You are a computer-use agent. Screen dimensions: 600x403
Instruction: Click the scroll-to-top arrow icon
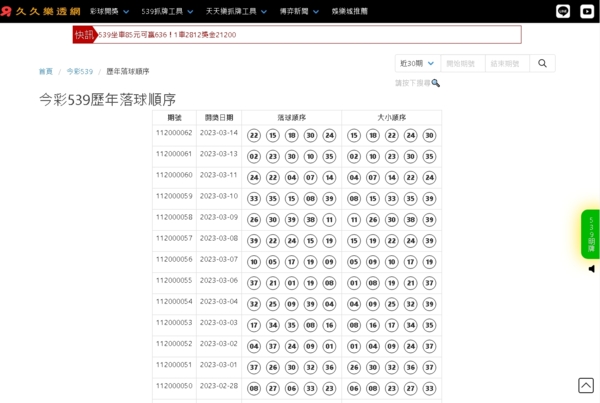tap(586, 385)
